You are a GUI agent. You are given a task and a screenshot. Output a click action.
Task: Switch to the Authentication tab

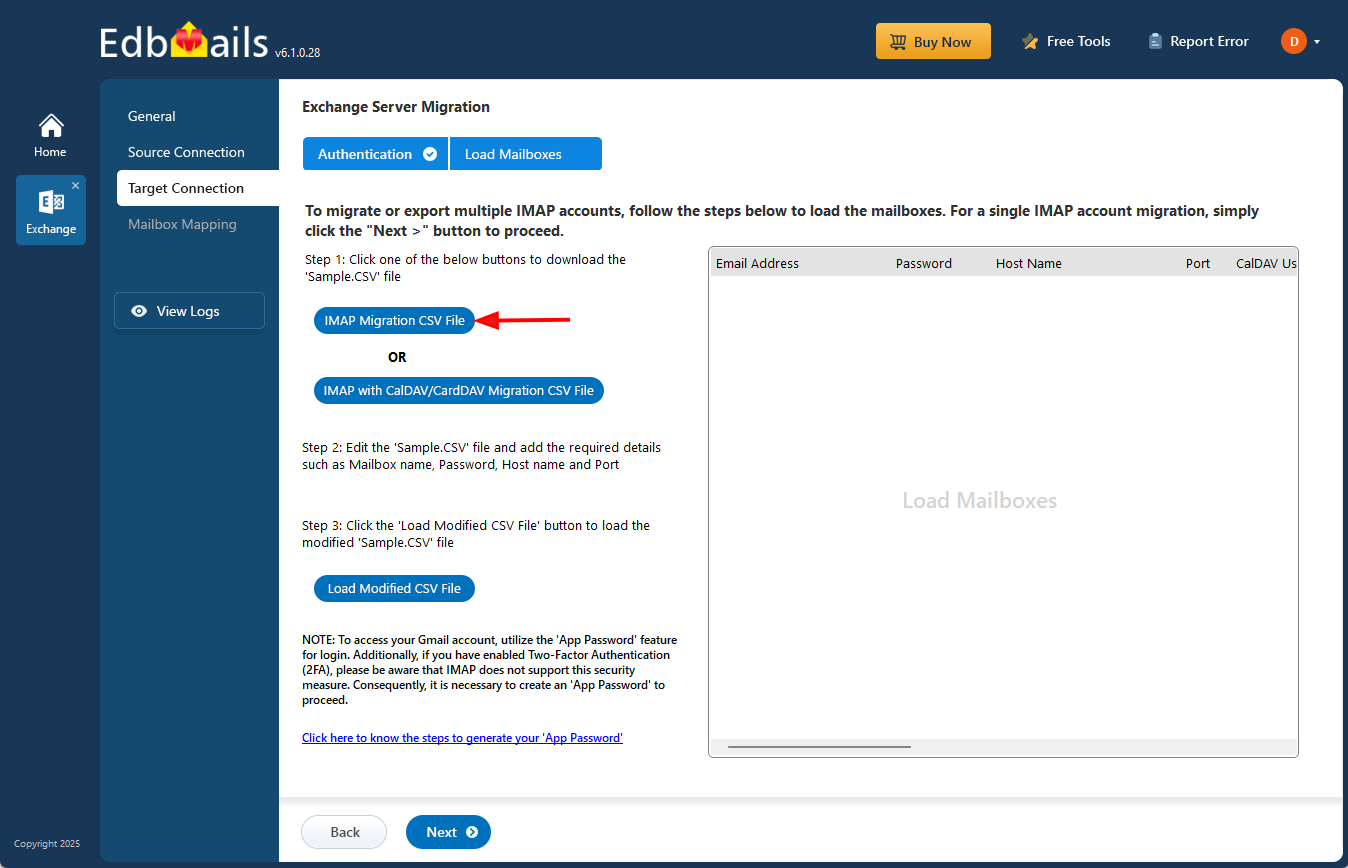tap(376, 154)
